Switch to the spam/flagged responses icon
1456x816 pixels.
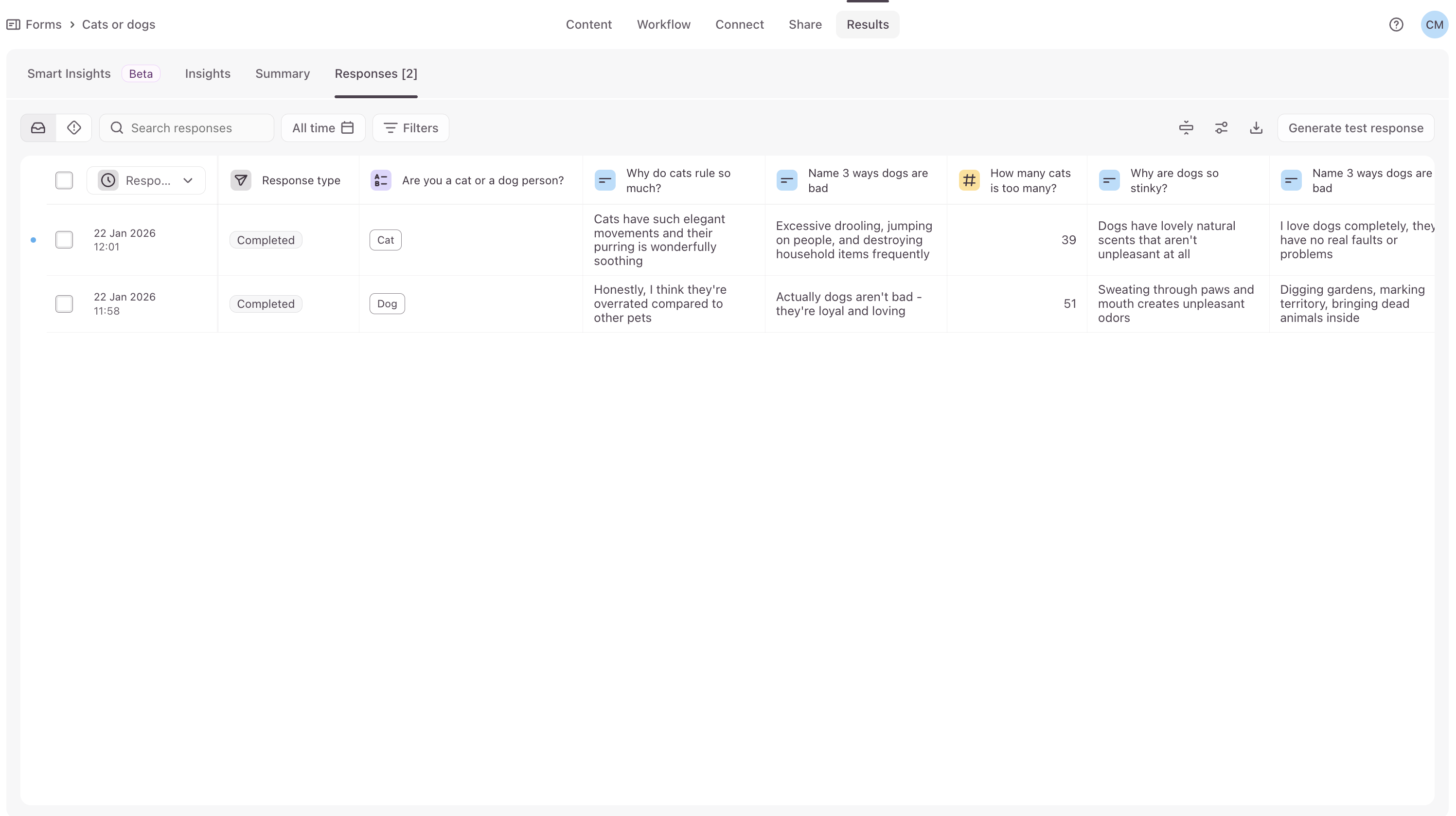click(x=74, y=128)
